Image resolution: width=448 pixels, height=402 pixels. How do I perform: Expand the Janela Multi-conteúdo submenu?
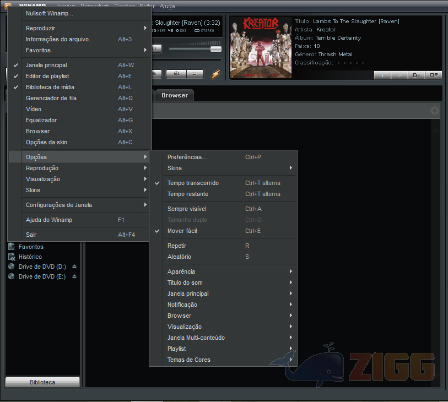coord(224,337)
